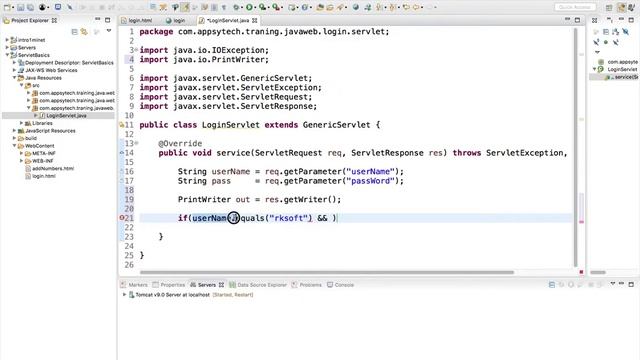Expand the Libraries node
640x360 pixels.
[x=22, y=123]
